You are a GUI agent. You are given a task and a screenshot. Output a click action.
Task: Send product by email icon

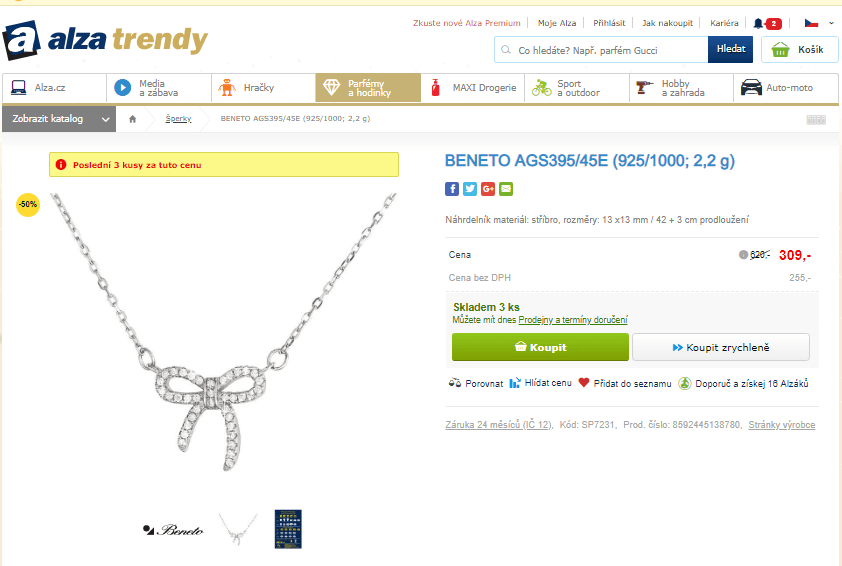506,189
